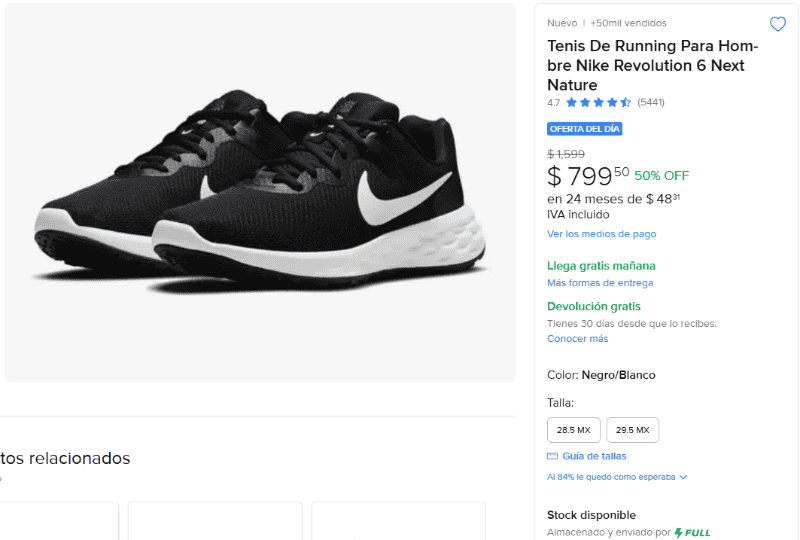Open the reviews count (5441)
The height and width of the screenshot is (540, 800).
(651, 102)
